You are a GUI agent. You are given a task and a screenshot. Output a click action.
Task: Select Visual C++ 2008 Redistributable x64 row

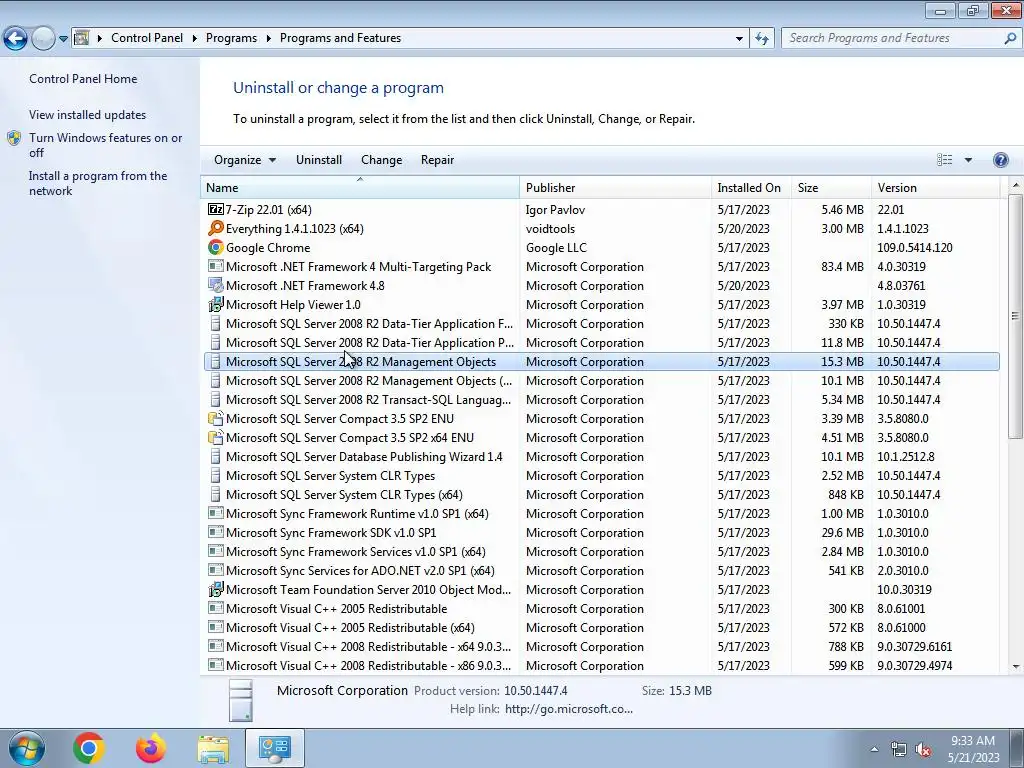tap(601, 647)
